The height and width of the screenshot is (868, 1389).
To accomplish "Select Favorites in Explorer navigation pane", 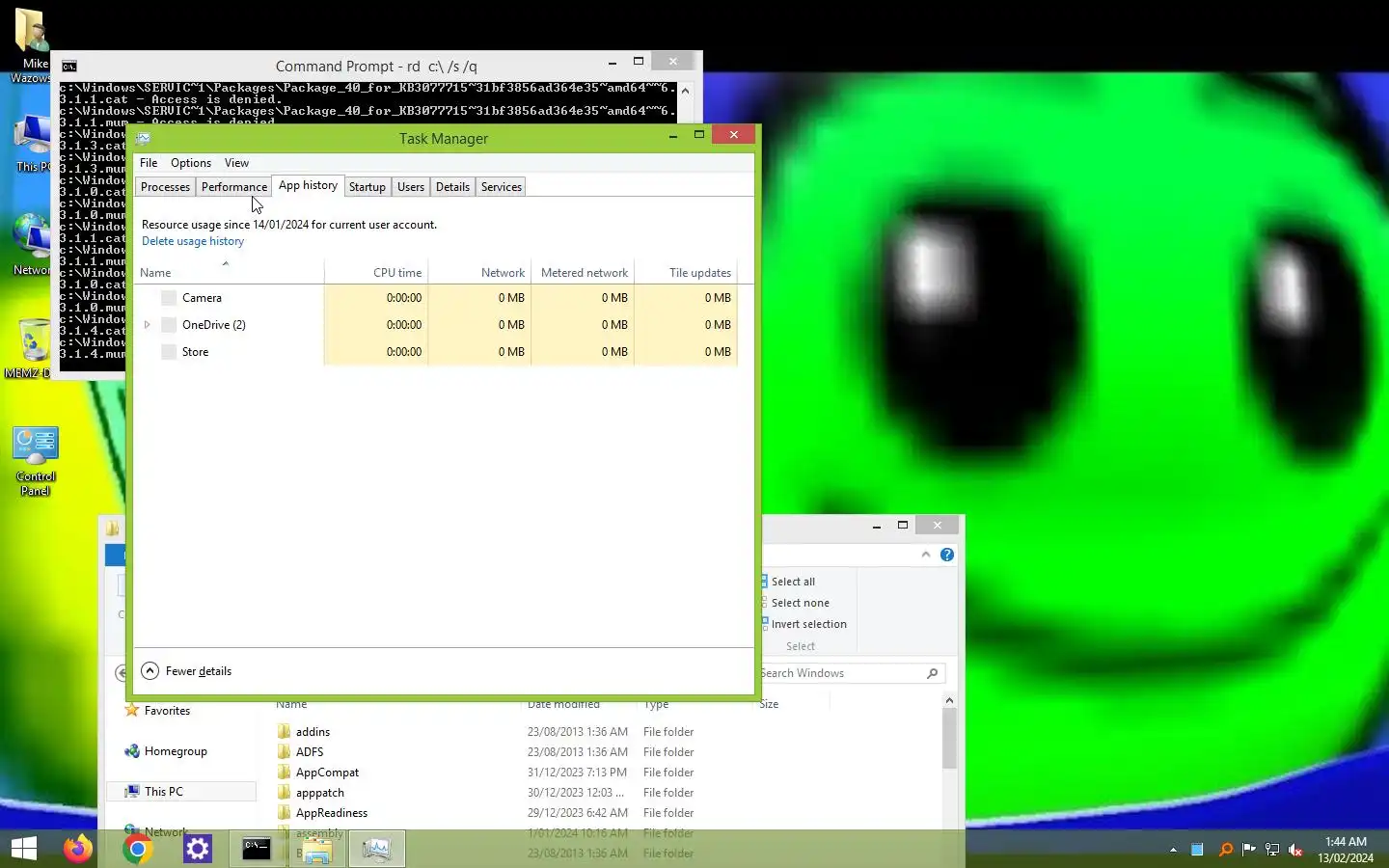I will tap(157, 711).
